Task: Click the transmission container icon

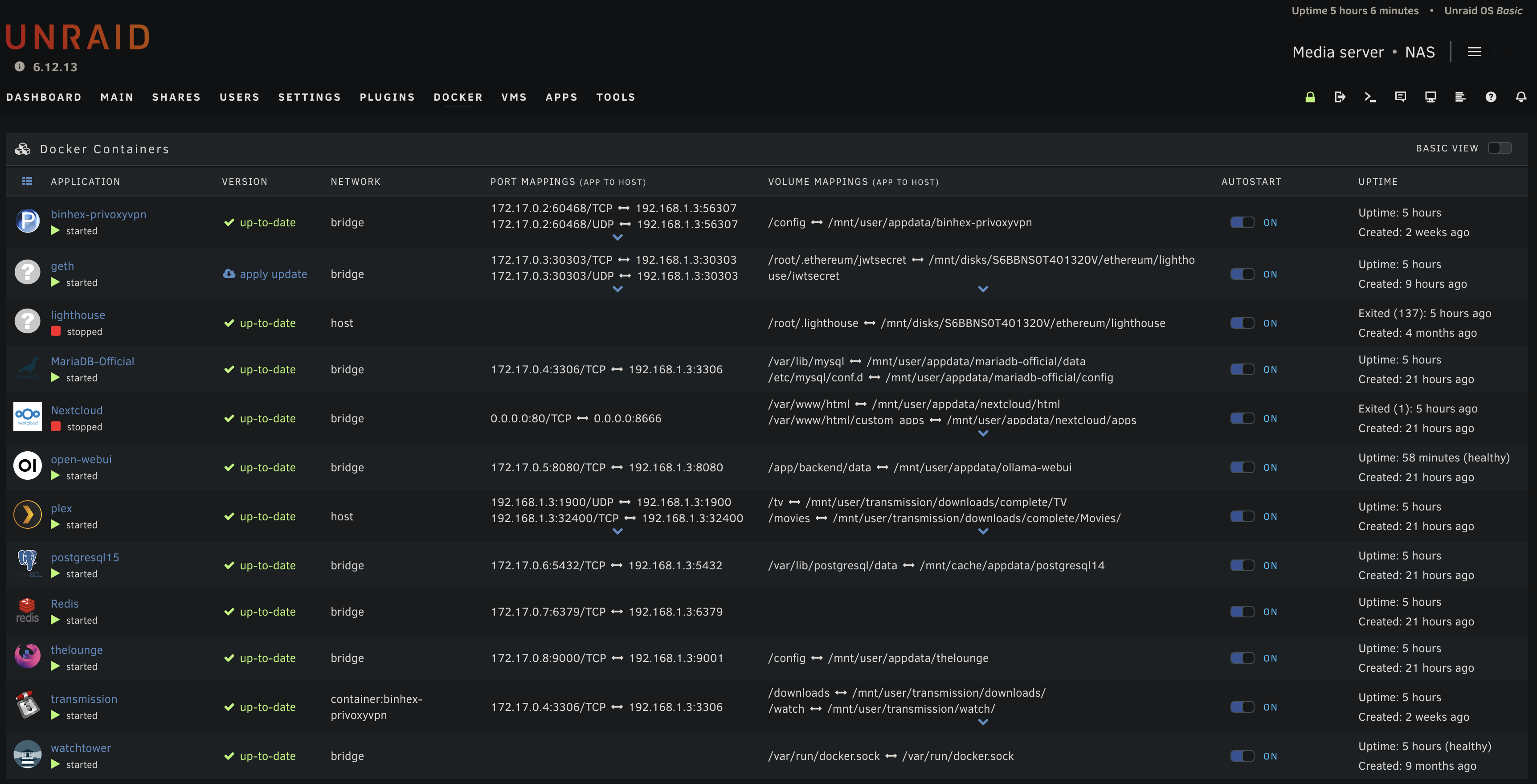Action: click(27, 705)
